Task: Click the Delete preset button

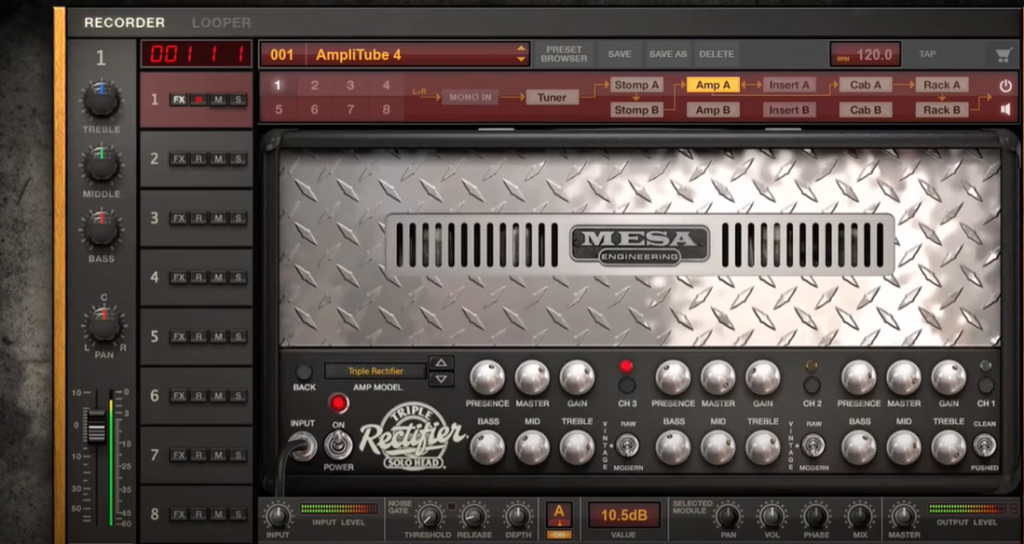Action: click(x=716, y=54)
